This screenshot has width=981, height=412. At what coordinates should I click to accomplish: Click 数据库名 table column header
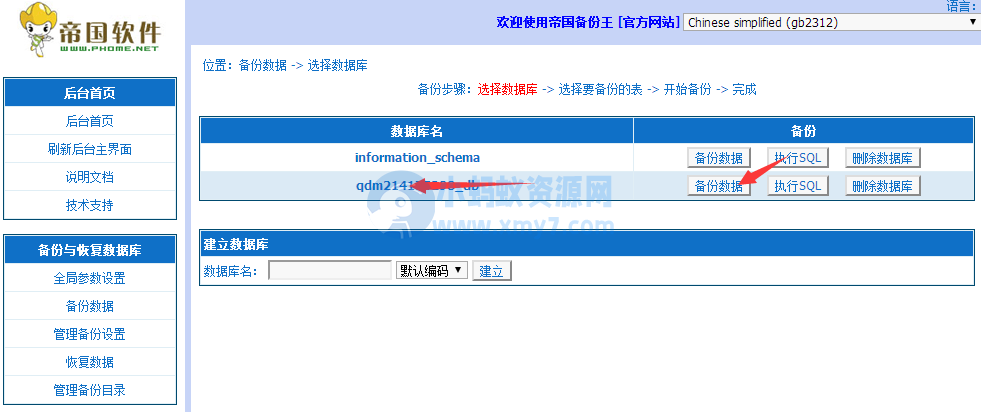point(417,131)
